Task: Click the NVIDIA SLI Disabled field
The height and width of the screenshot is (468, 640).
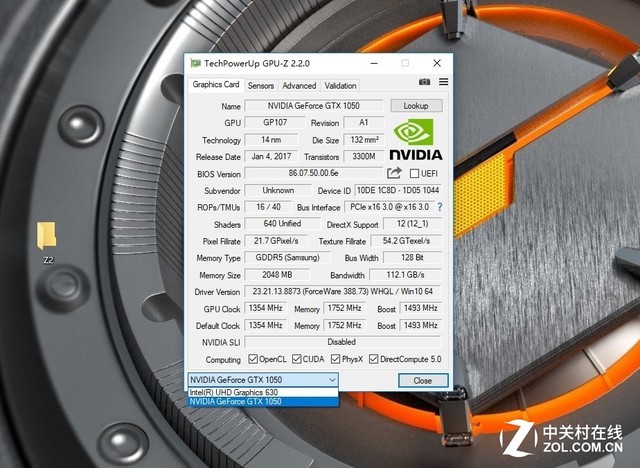Action: 342,342
